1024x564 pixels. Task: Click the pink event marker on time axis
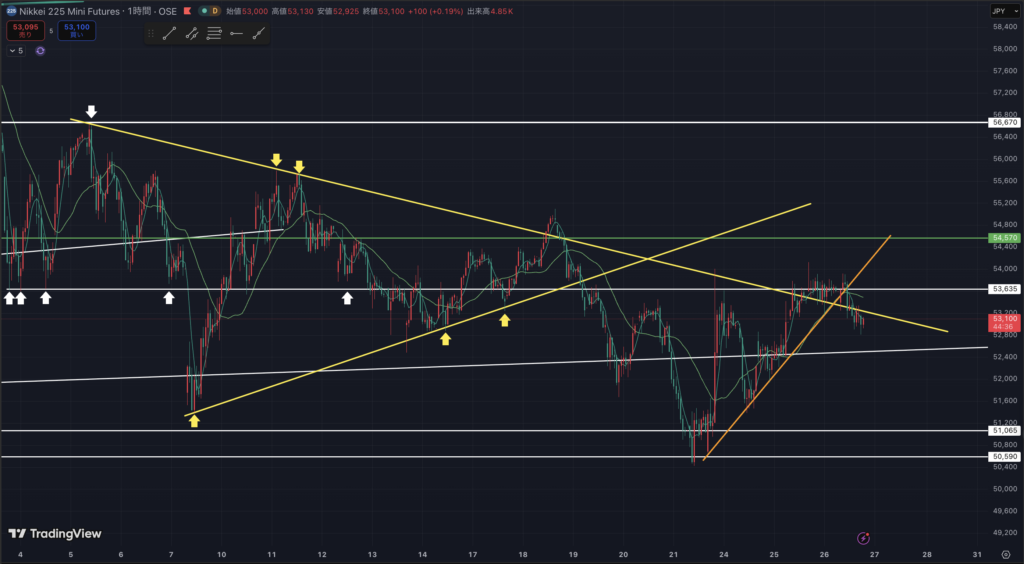point(863,538)
